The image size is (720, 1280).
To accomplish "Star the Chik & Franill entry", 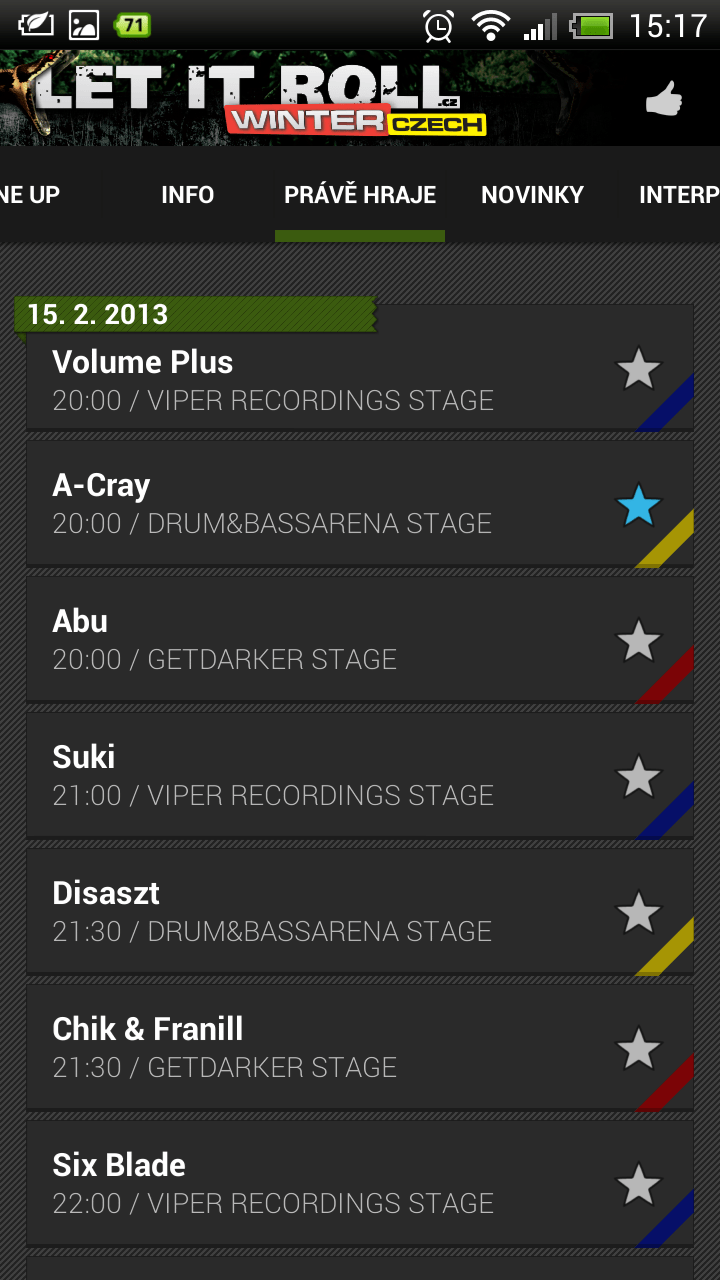I will [x=638, y=1049].
